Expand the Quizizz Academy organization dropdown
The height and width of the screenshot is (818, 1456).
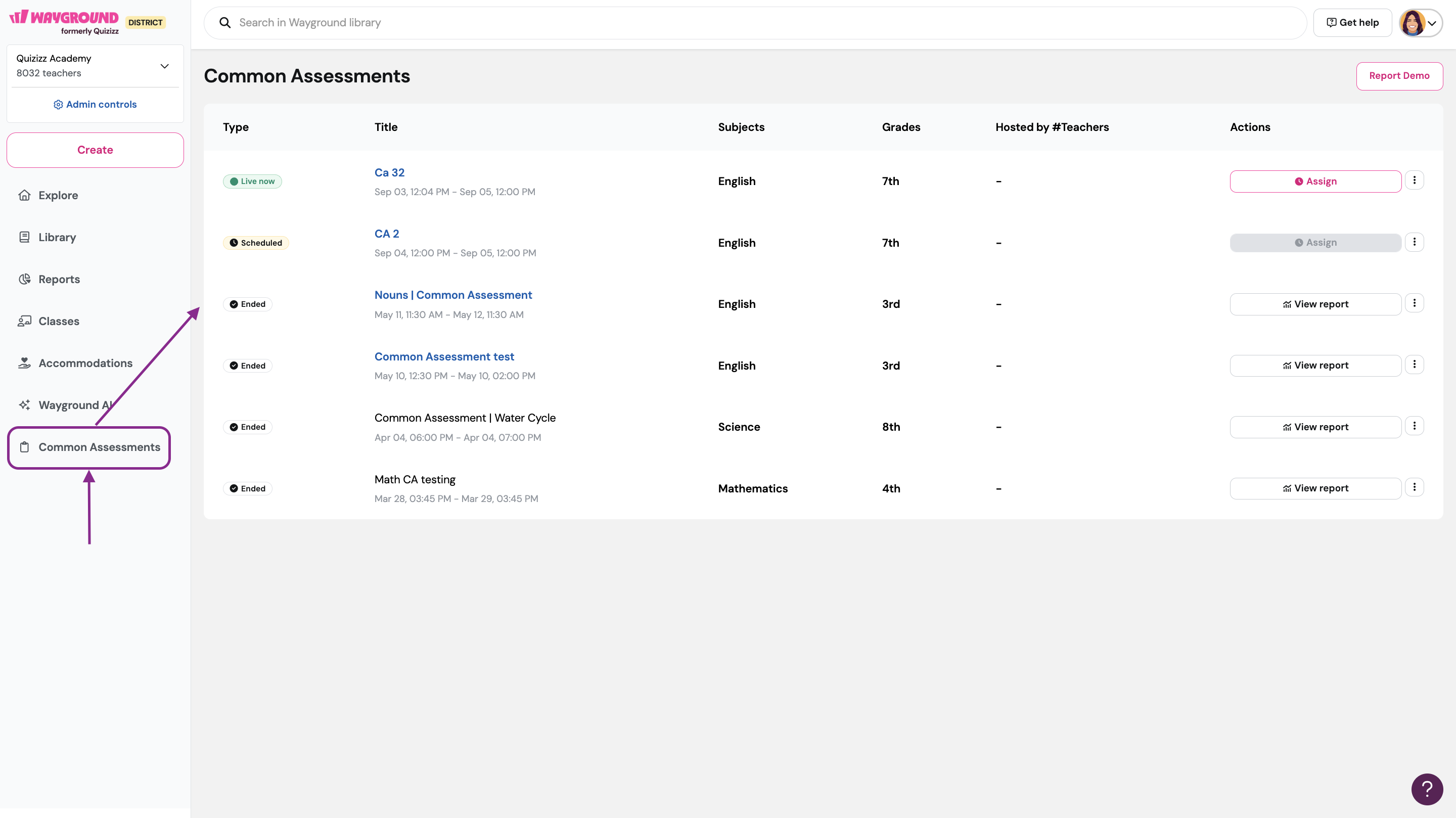[164, 66]
